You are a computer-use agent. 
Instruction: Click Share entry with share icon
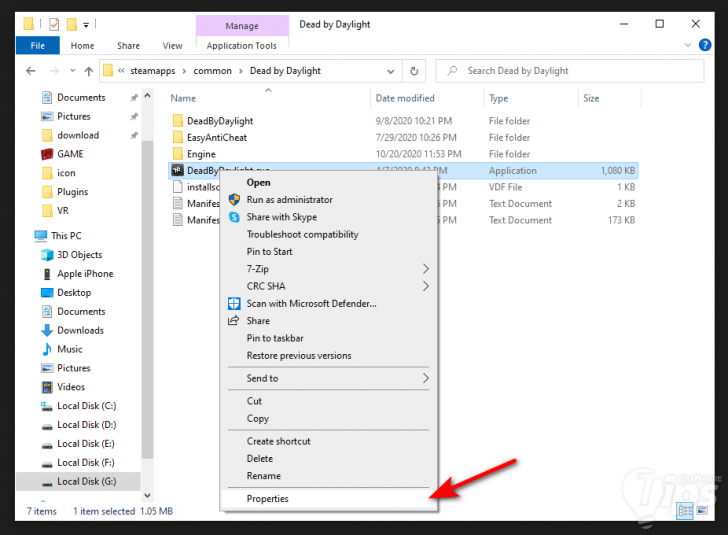tap(329, 321)
